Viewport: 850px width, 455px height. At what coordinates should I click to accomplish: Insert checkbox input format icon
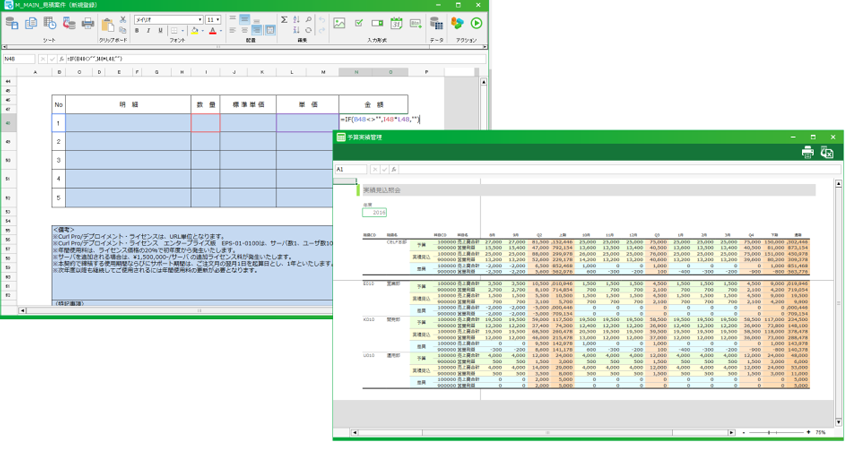(358, 23)
